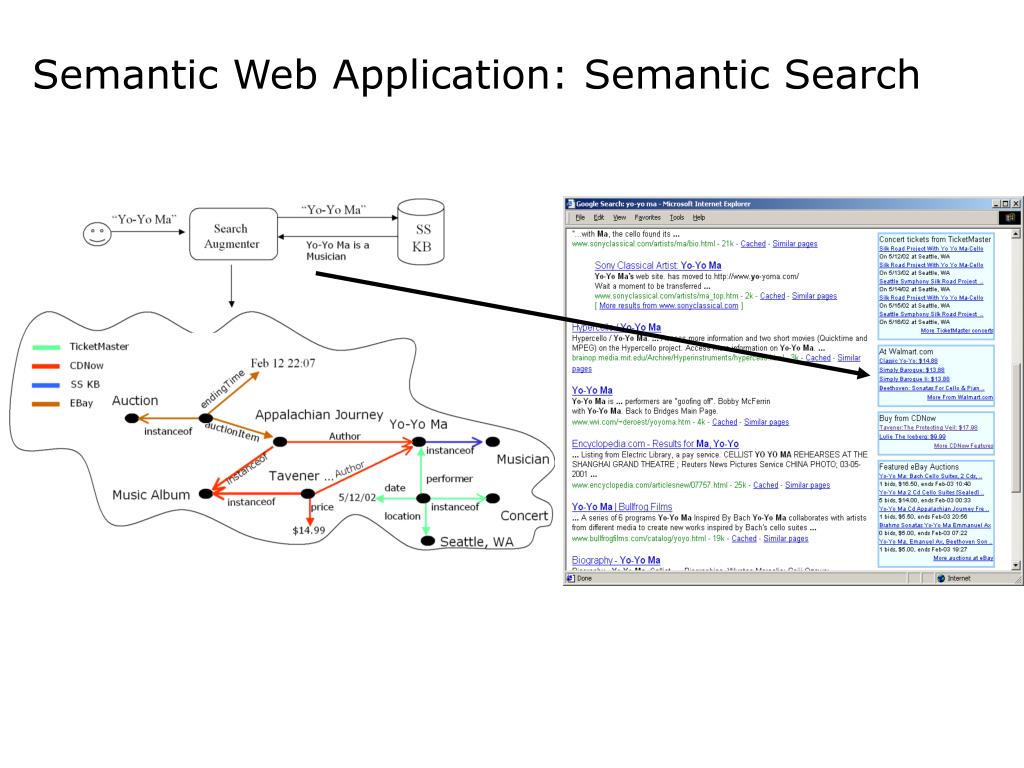Open the Yo-Yo Ma | Bullfrog Films result
The height and width of the screenshot is (768, 1024).
(x=622, y=507)
